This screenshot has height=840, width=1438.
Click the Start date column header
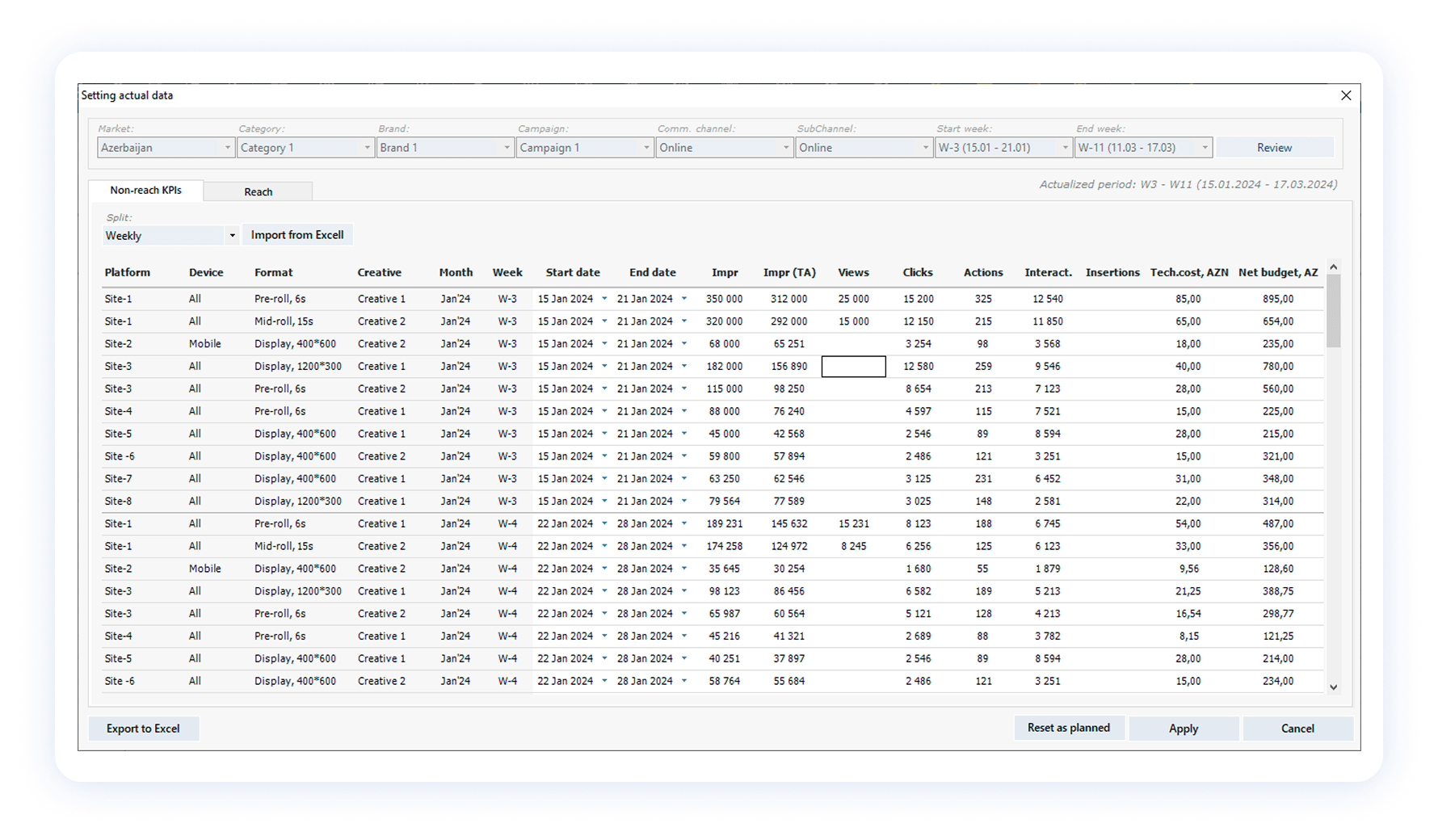point(573,272)
